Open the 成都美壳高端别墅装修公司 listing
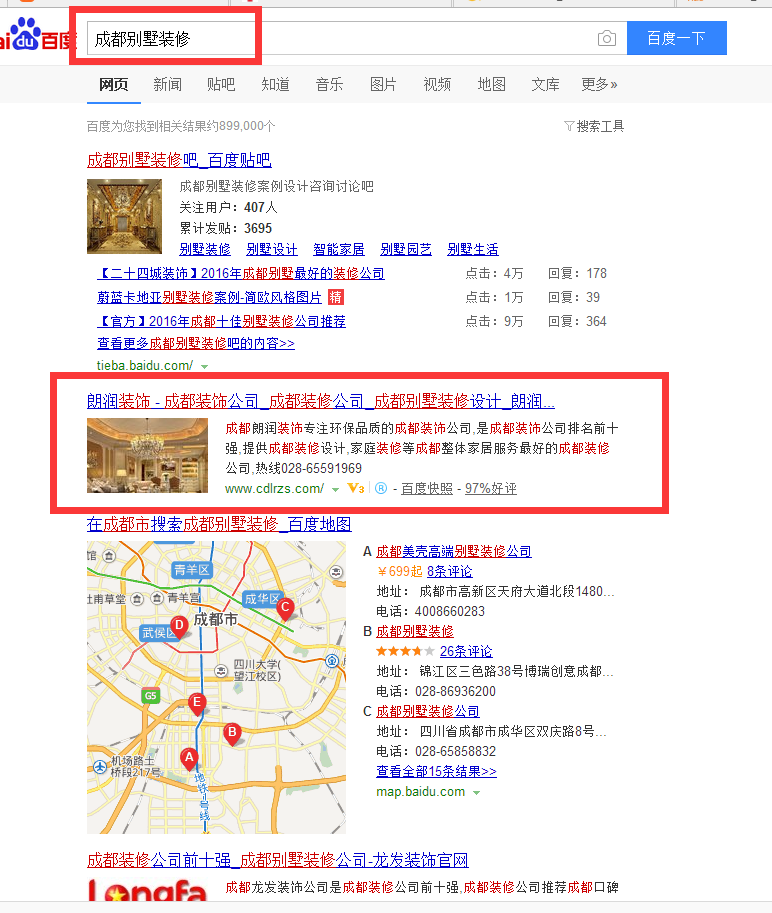772x913 pixels. pyautogui.click(x=454, y=551)
